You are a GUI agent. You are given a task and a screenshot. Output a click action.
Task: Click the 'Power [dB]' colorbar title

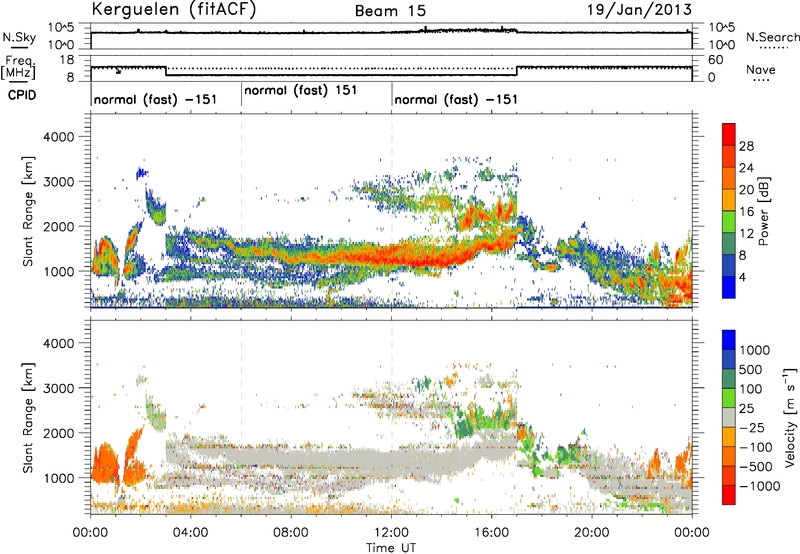click(x=763, y=211)
